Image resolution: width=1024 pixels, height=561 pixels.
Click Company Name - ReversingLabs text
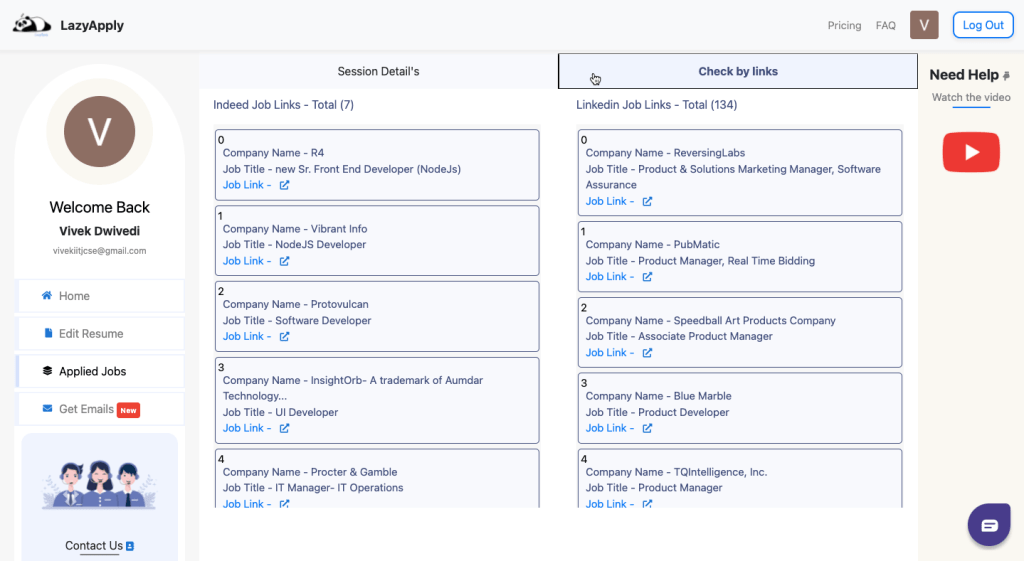coord(665,153)
